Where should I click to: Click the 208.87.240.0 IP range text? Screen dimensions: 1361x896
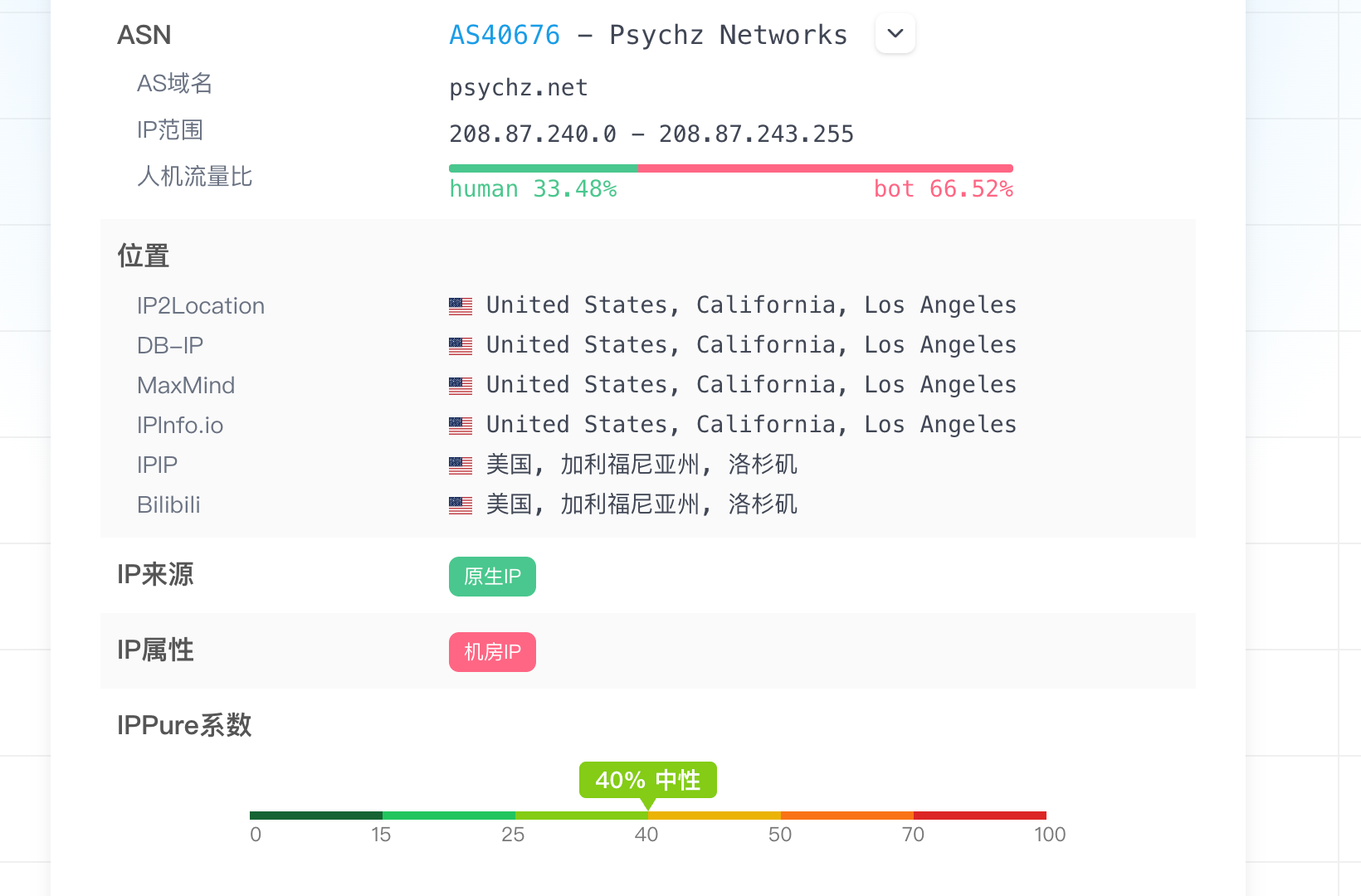[x=651, y=134]
